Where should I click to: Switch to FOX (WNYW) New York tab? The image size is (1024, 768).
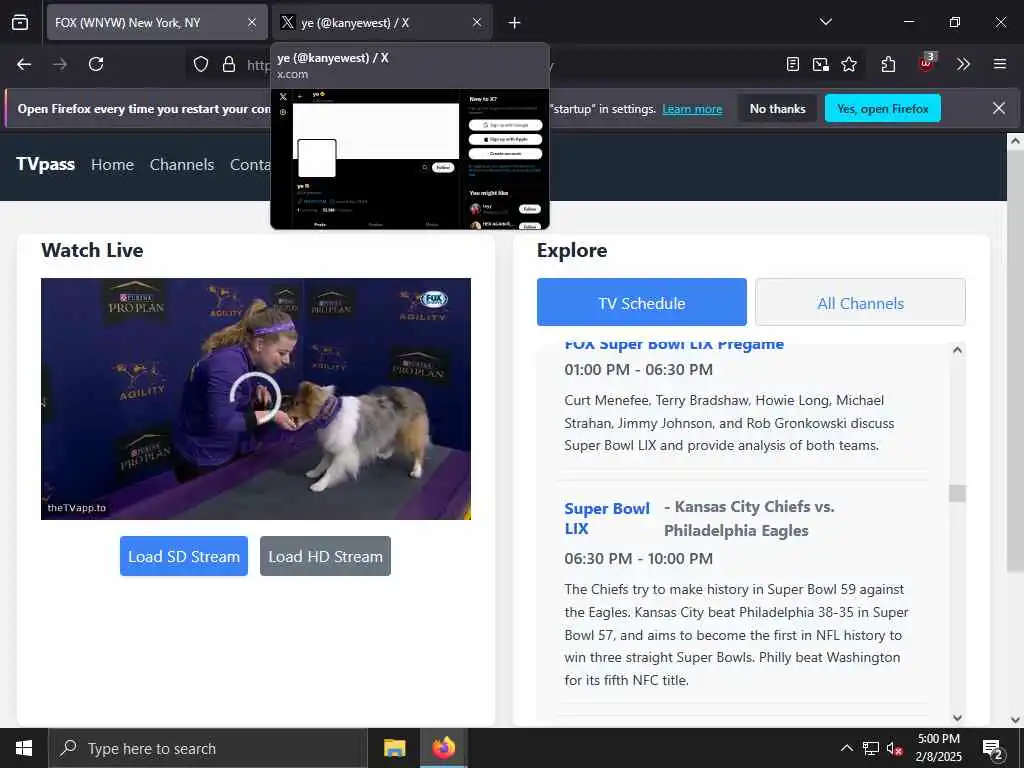[x=157, y=22]
